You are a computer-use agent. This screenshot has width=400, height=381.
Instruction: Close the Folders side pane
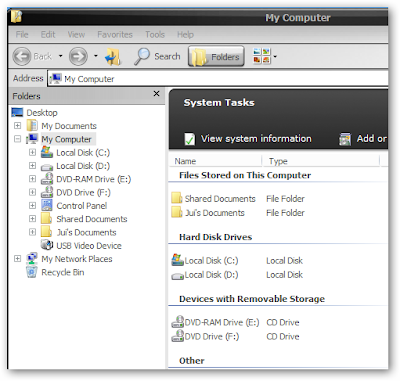tap(156, 94)
